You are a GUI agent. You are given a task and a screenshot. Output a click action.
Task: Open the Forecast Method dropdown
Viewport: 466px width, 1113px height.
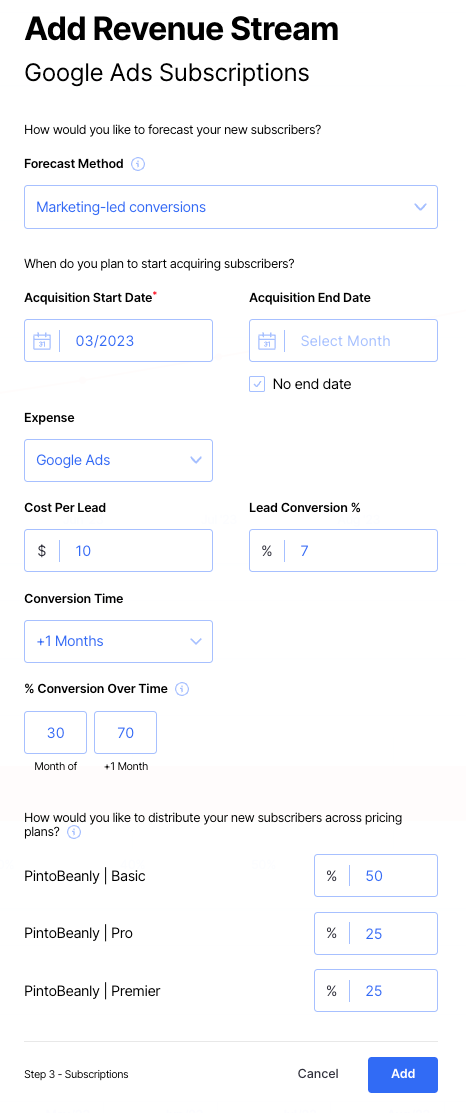tap(231, 207)
